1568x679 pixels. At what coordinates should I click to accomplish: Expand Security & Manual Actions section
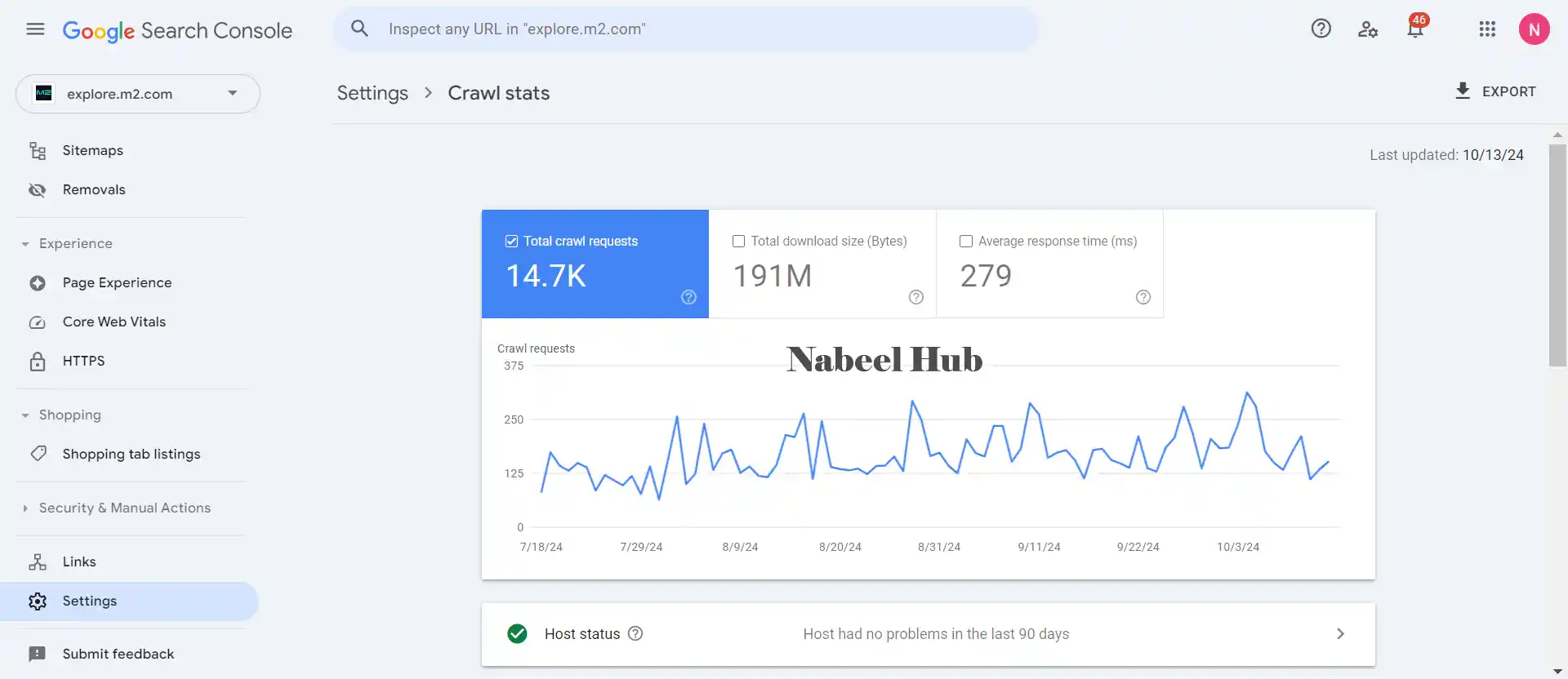pyautogui.click(x=25, y=508)
